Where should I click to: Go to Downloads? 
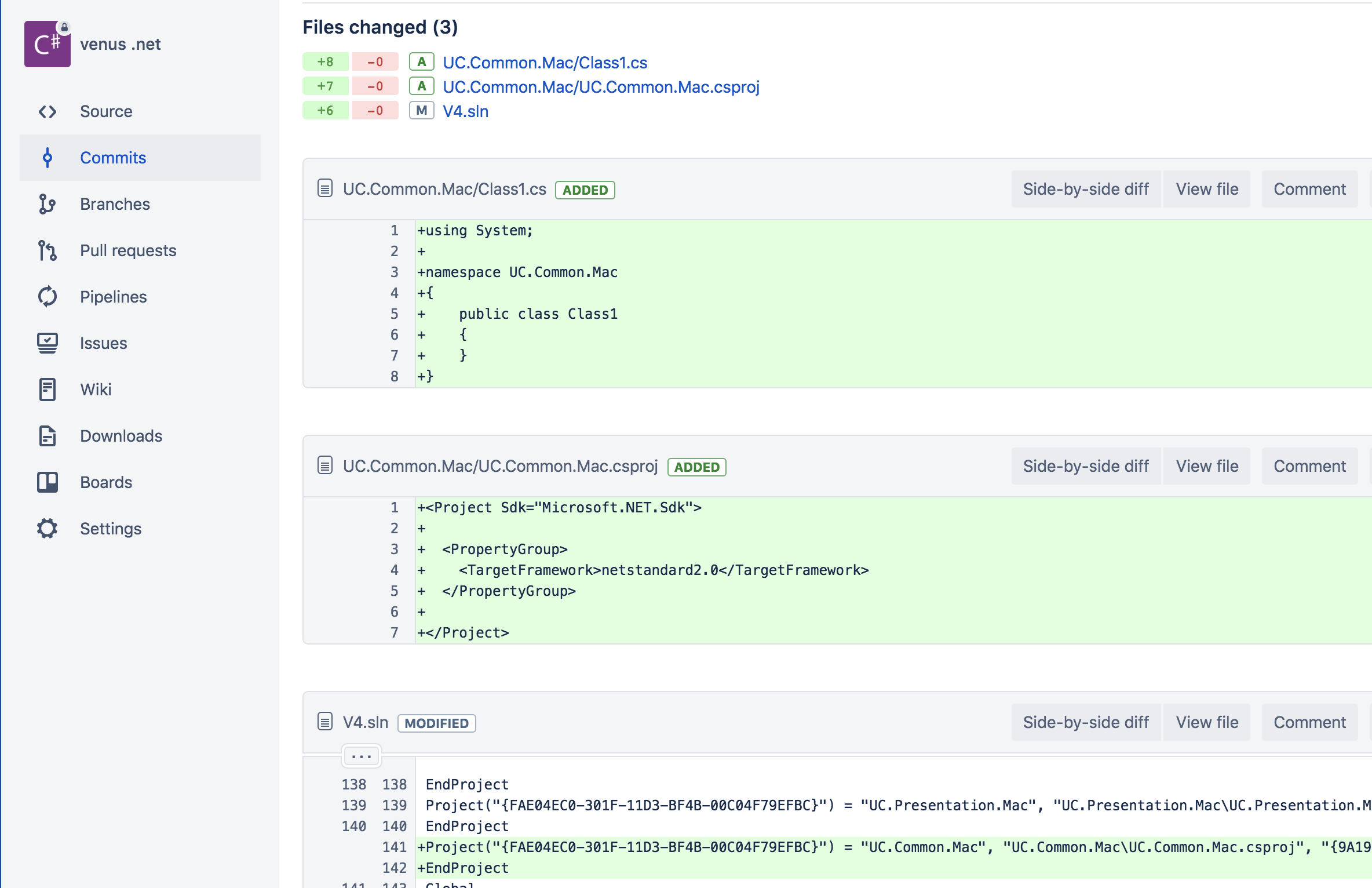(x=140, y=436)
